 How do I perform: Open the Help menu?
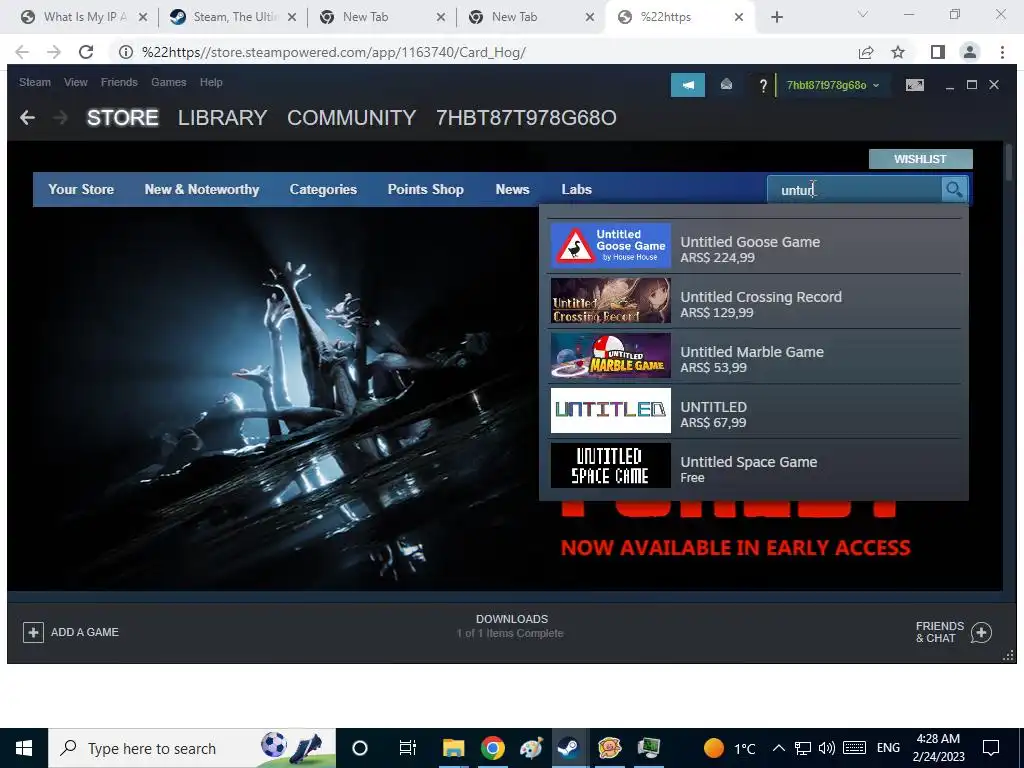pos(211,82)
